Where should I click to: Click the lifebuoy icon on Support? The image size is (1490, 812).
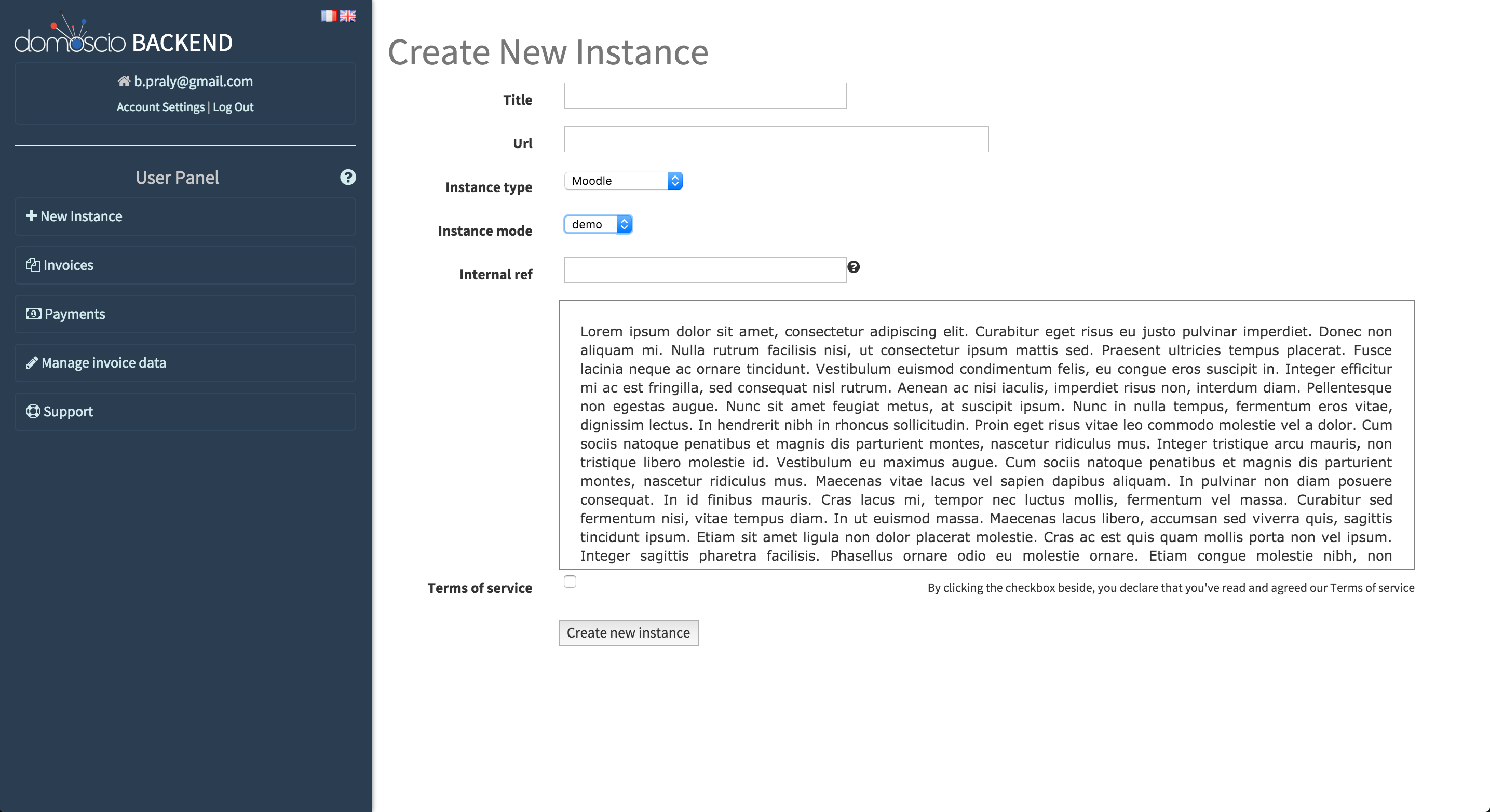(x=33, y=411)
